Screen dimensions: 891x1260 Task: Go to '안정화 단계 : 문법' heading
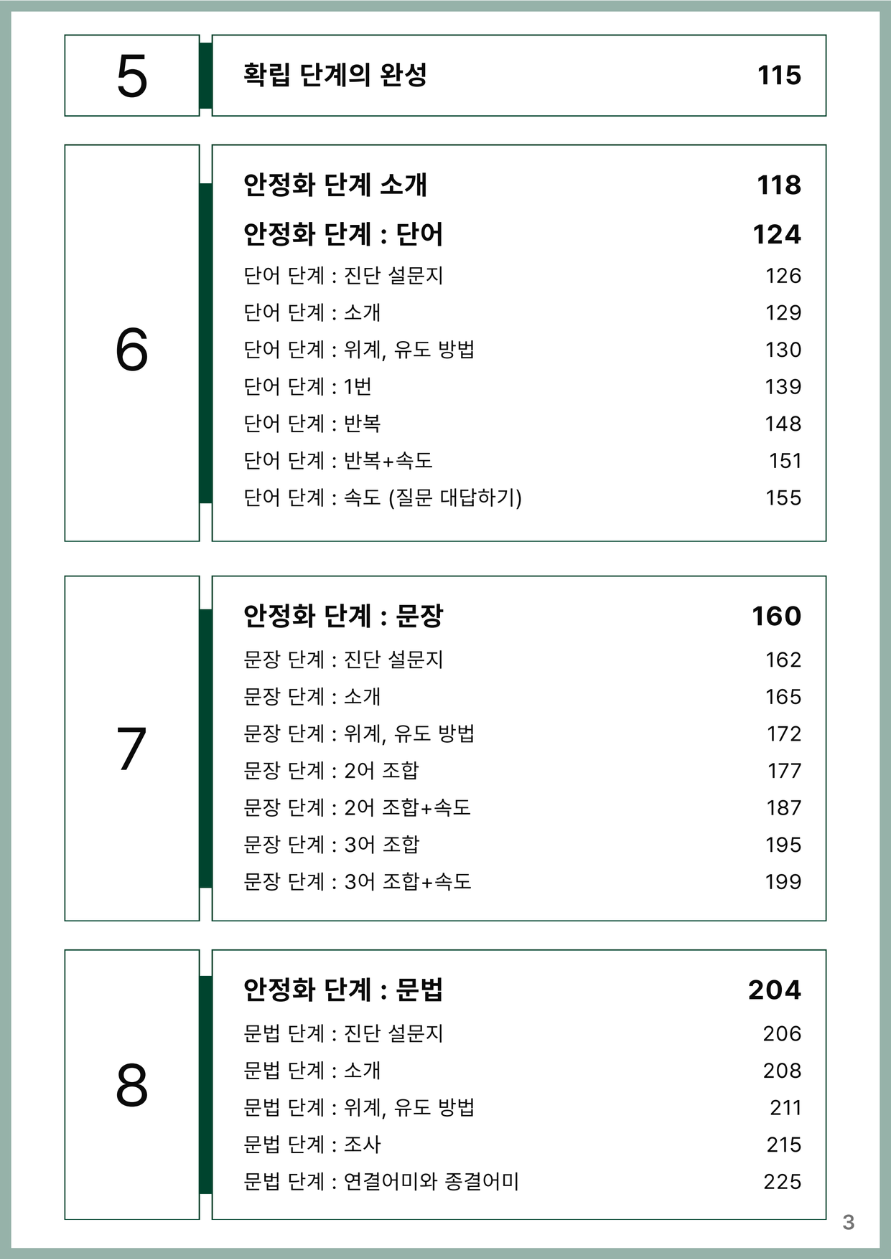click(x=343, y=990)
